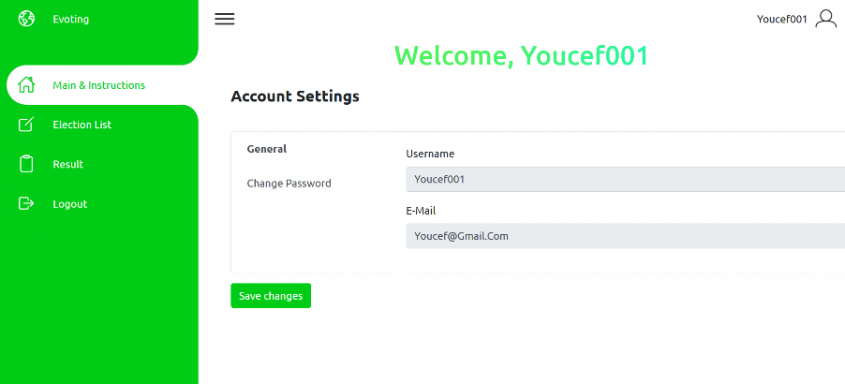Click the Welcome, Youcef001 heading
845x384 pixels.
522,55
